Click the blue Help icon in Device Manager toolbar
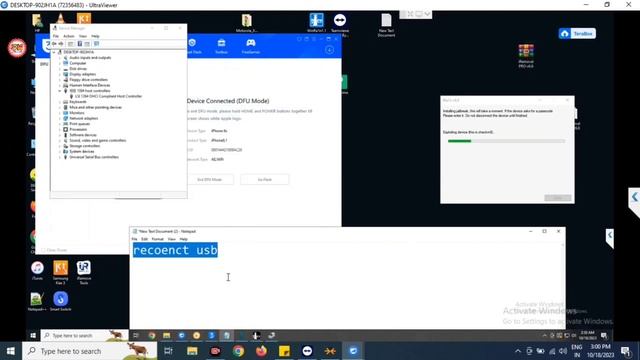Screen dimensions: 640x360 point(80,44)
